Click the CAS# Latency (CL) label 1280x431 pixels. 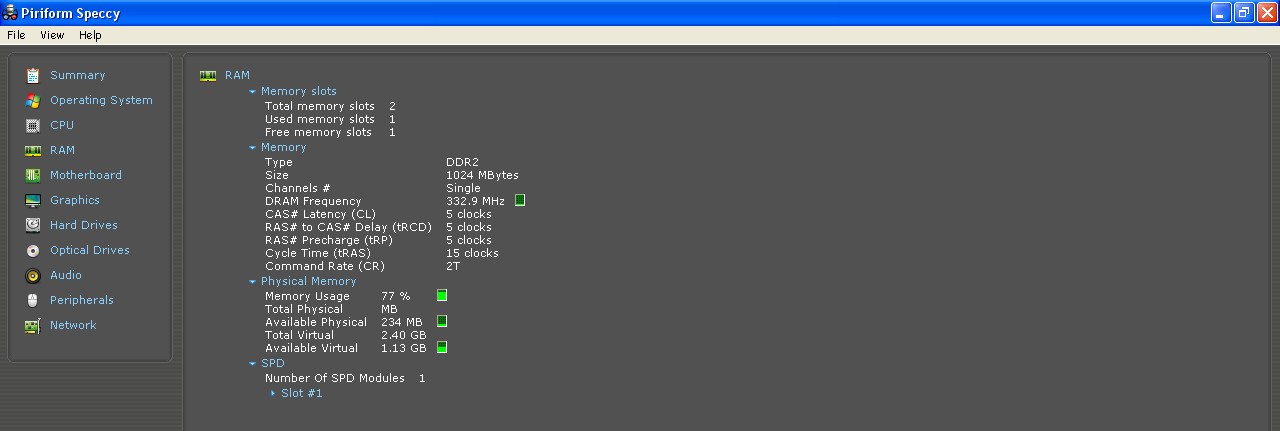point(320,214)
